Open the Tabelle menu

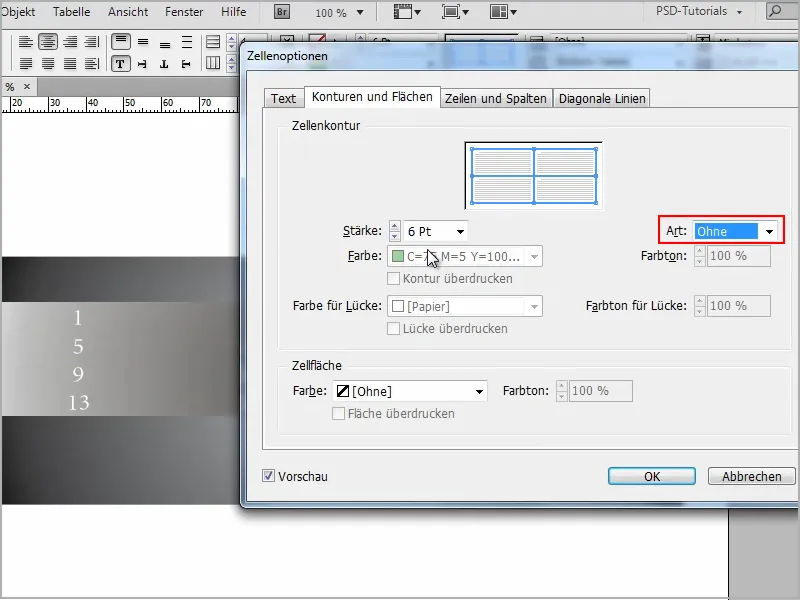[x=71, y=12]
